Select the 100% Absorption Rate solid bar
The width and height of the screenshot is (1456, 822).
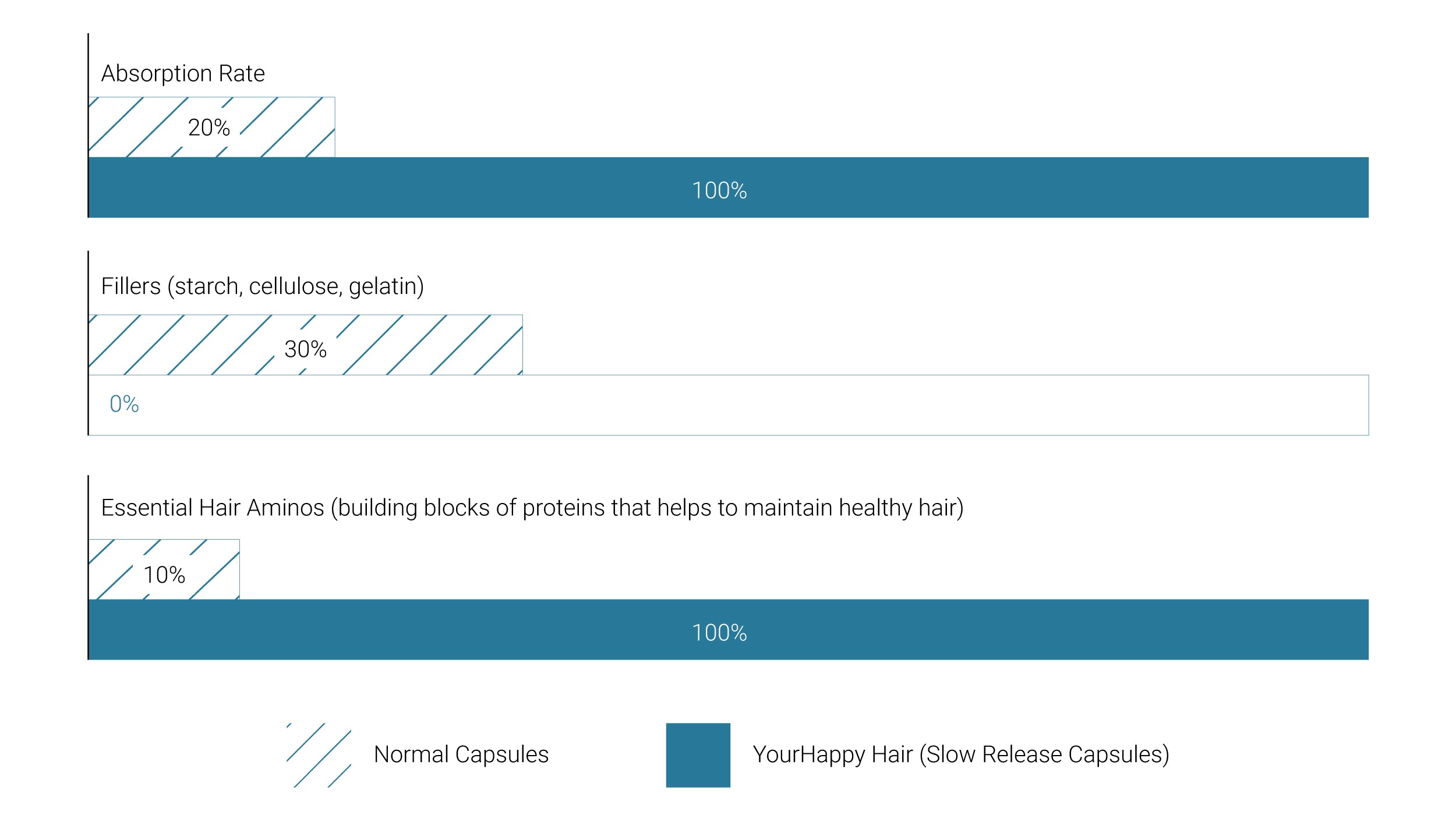point(728,187)
